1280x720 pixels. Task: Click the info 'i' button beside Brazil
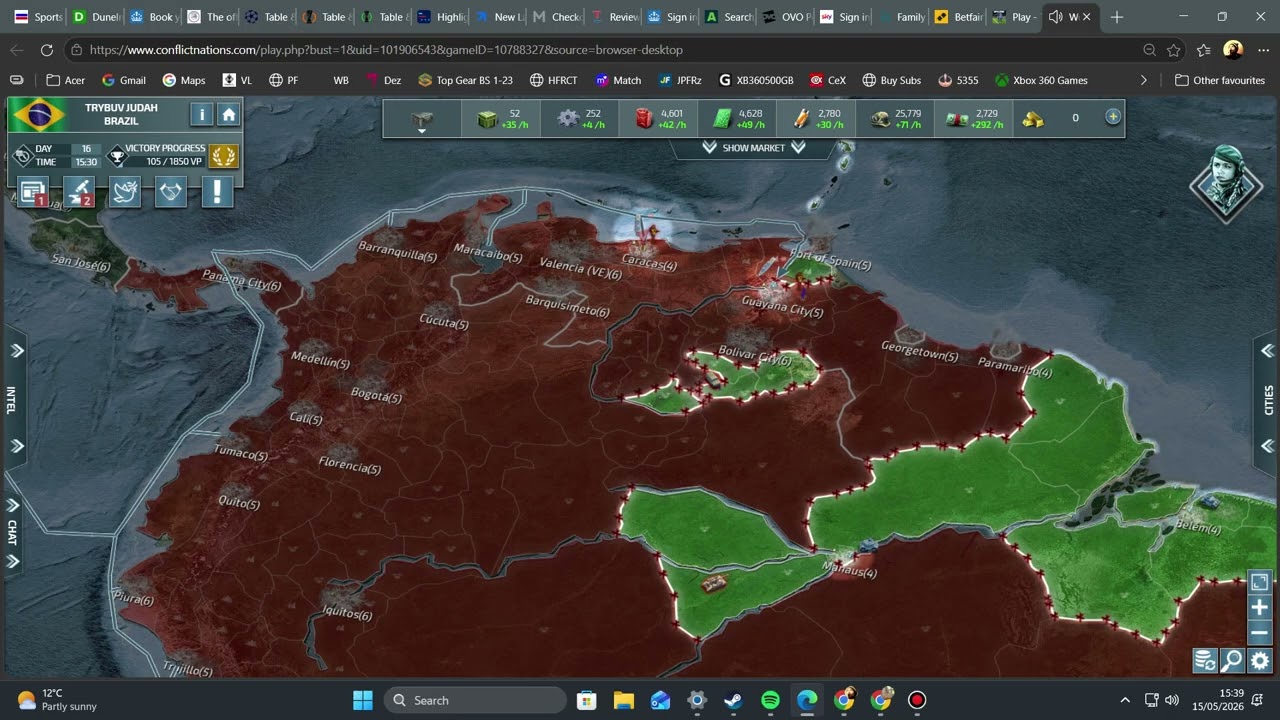[202, 114]
